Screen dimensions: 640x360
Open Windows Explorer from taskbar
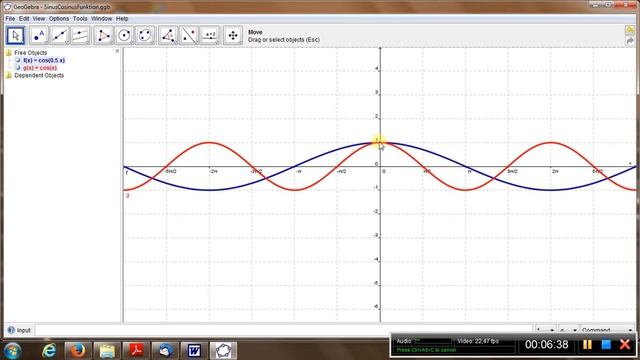(107, 351)
